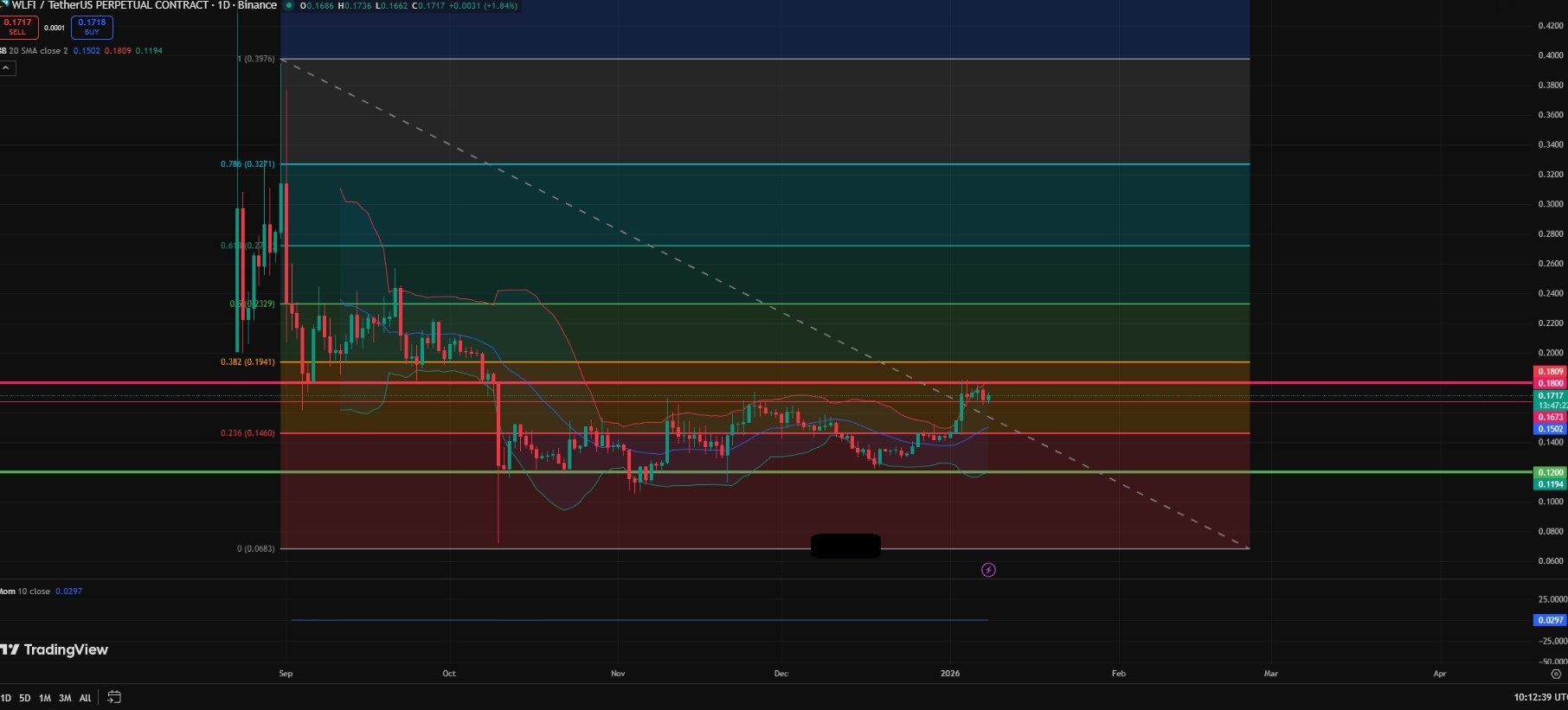Click the 2026 label on time axis
The width and height of the screenshot is (1568, 710).
tap(950, 674)
